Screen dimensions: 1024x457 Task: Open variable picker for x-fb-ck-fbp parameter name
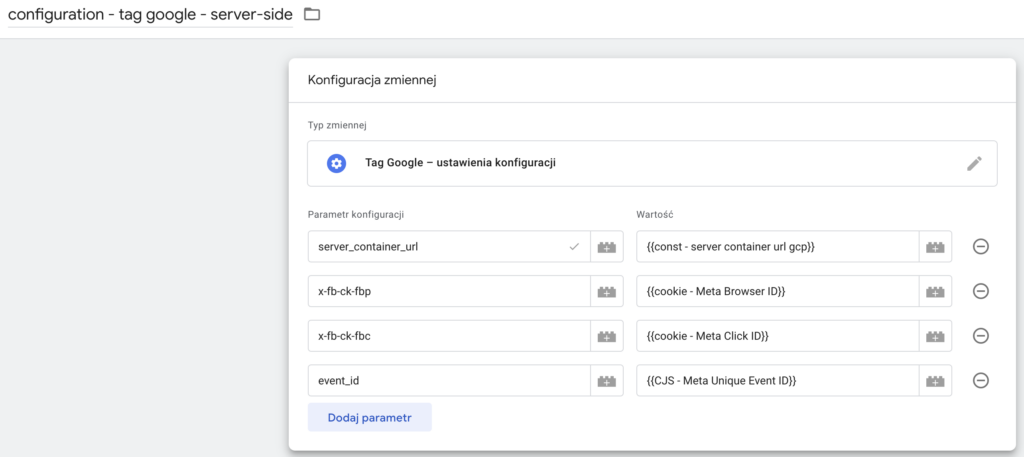tap(606, 291)
